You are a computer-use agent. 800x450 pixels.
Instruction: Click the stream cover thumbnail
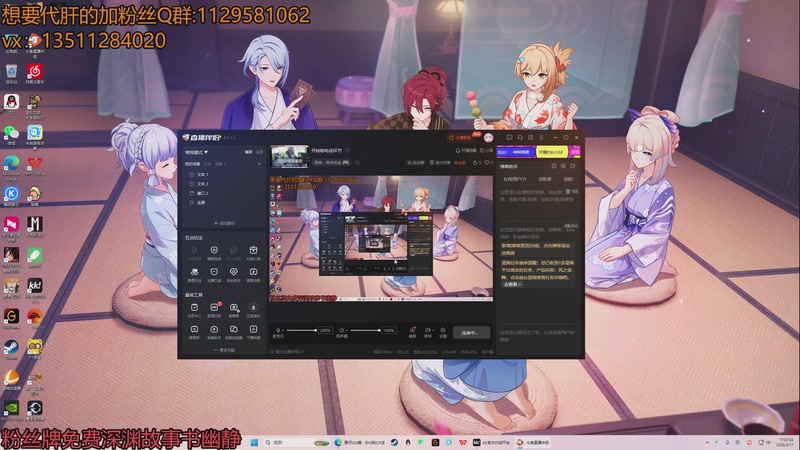(x=289, y=157)
